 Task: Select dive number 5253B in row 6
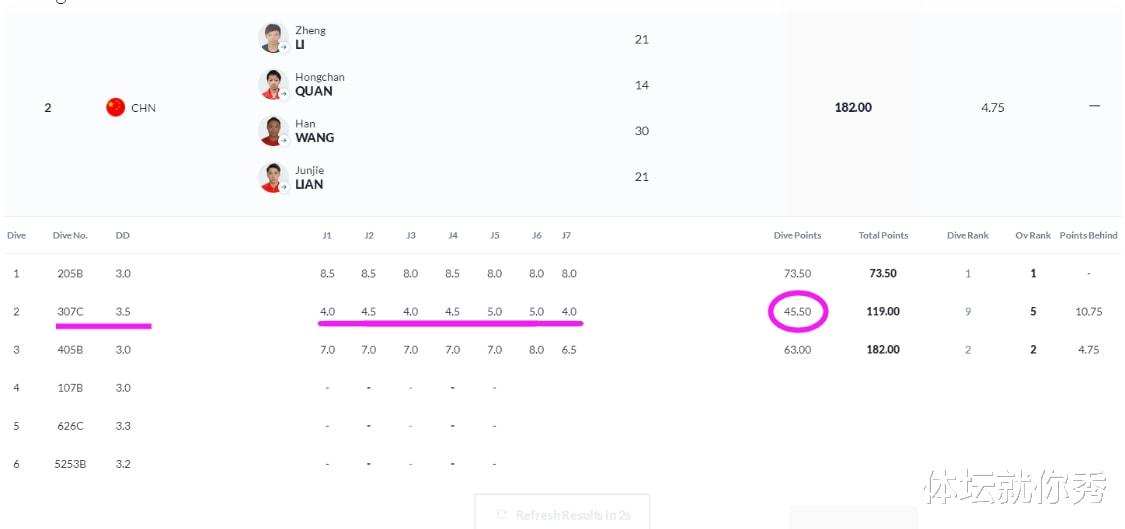pos(70,464)
